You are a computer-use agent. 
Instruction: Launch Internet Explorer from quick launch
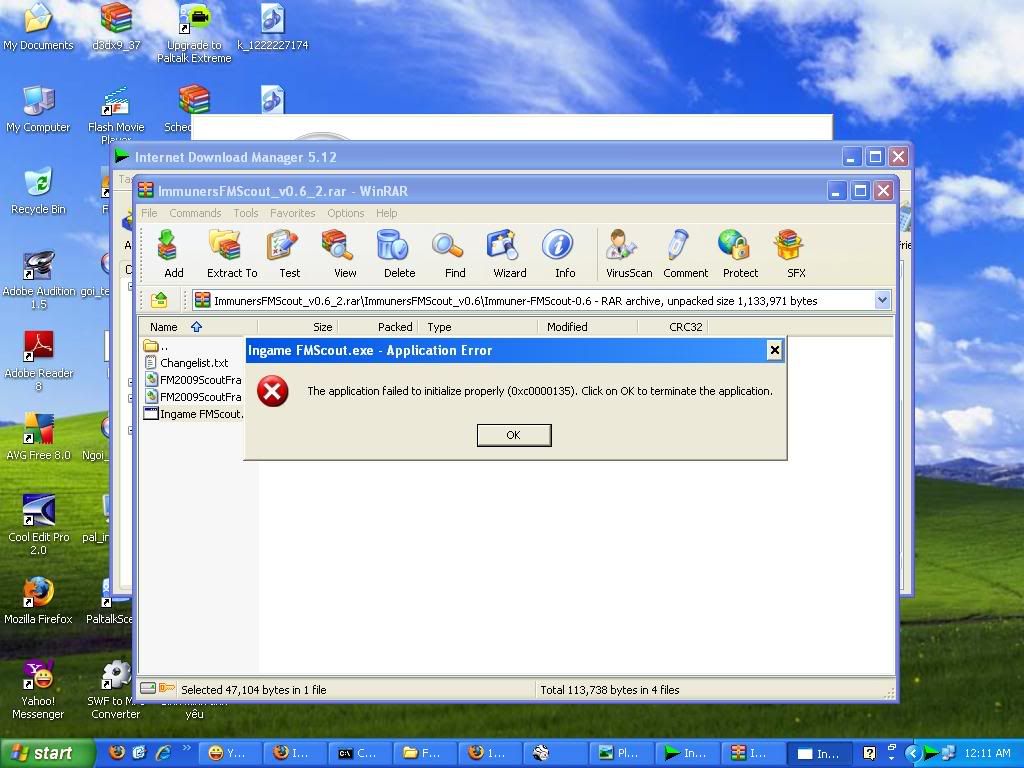163,753
